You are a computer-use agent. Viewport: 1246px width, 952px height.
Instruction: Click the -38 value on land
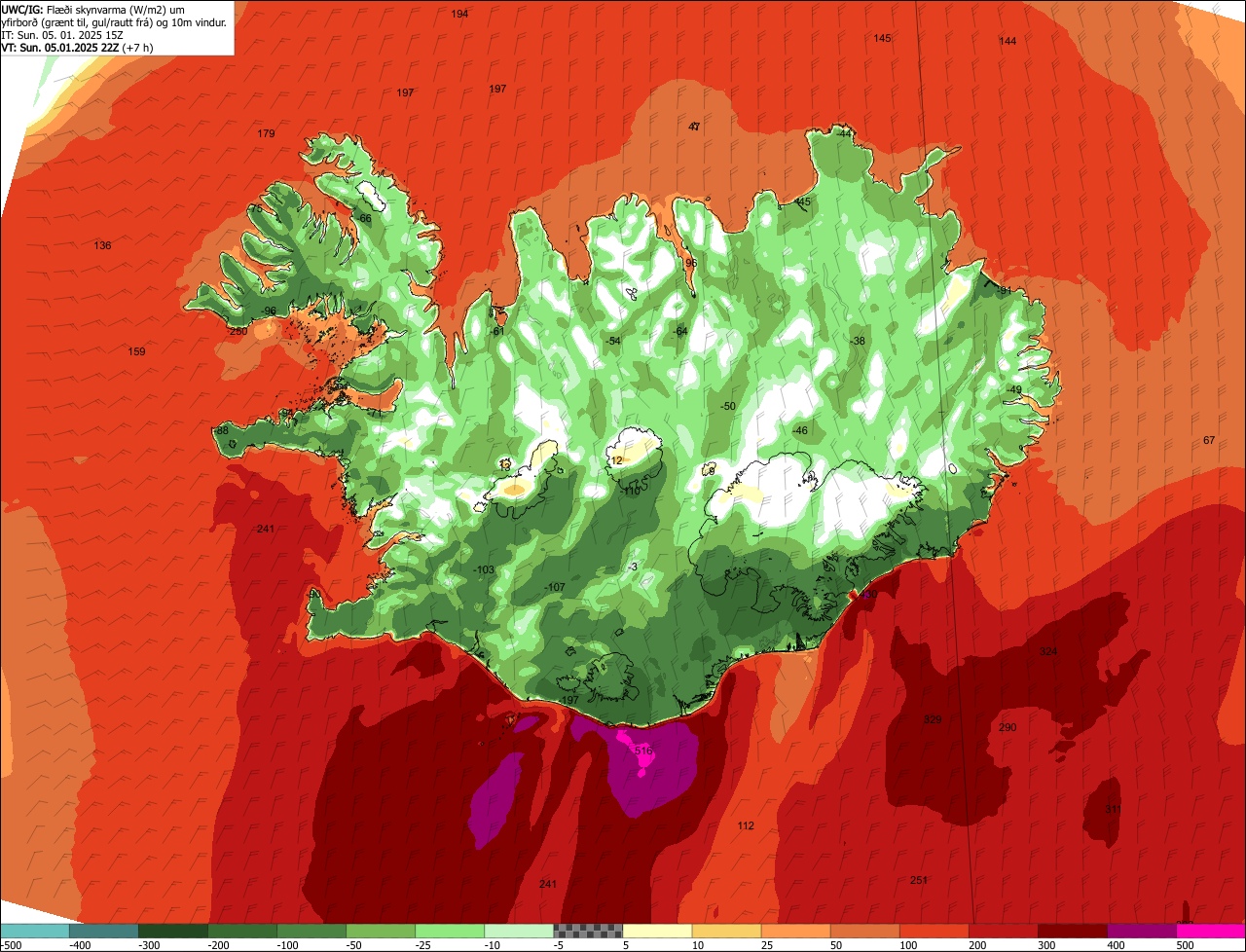pyautogui.click(x=857, y=341)
